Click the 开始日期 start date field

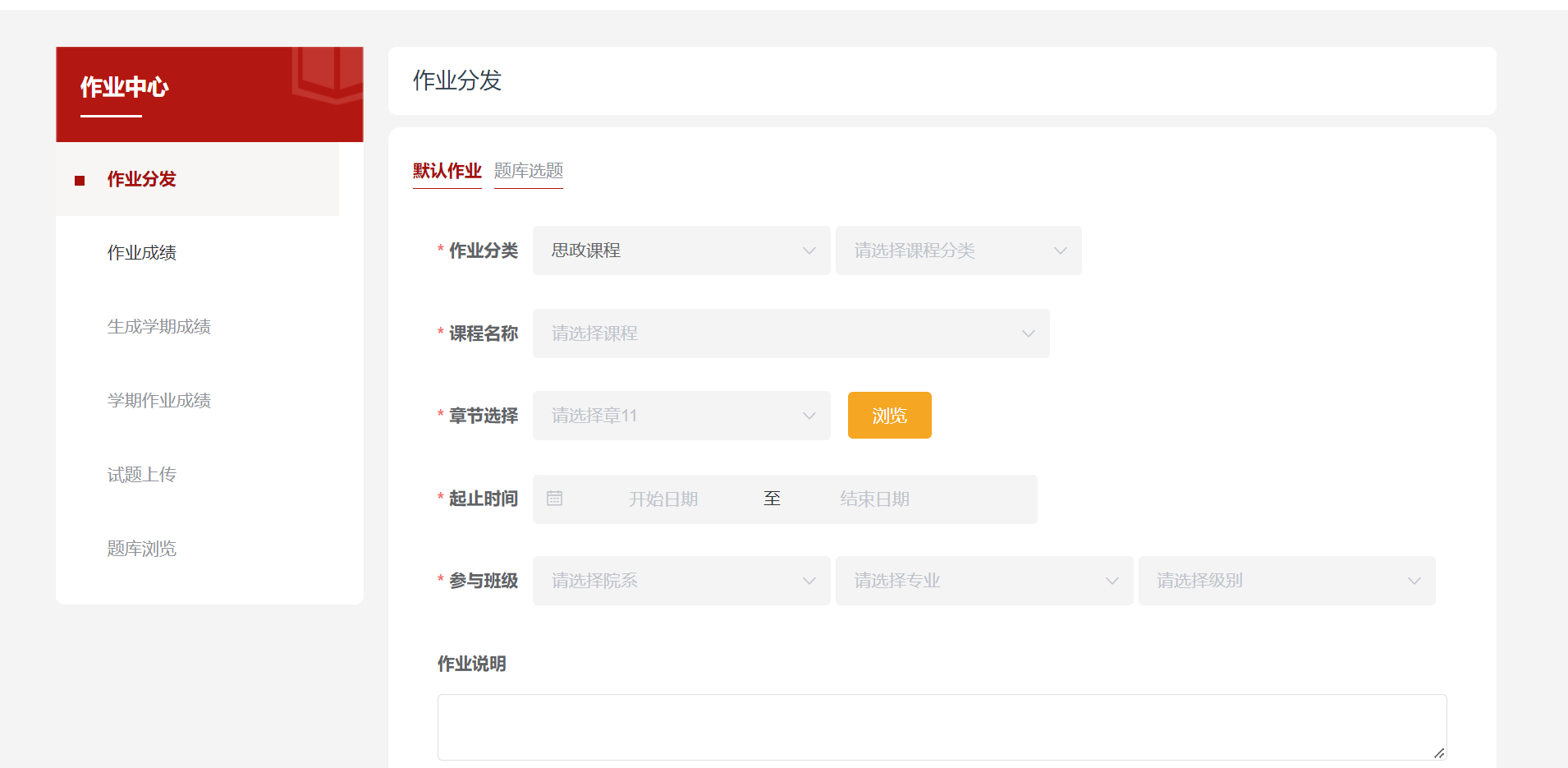[x=663, y=499]
